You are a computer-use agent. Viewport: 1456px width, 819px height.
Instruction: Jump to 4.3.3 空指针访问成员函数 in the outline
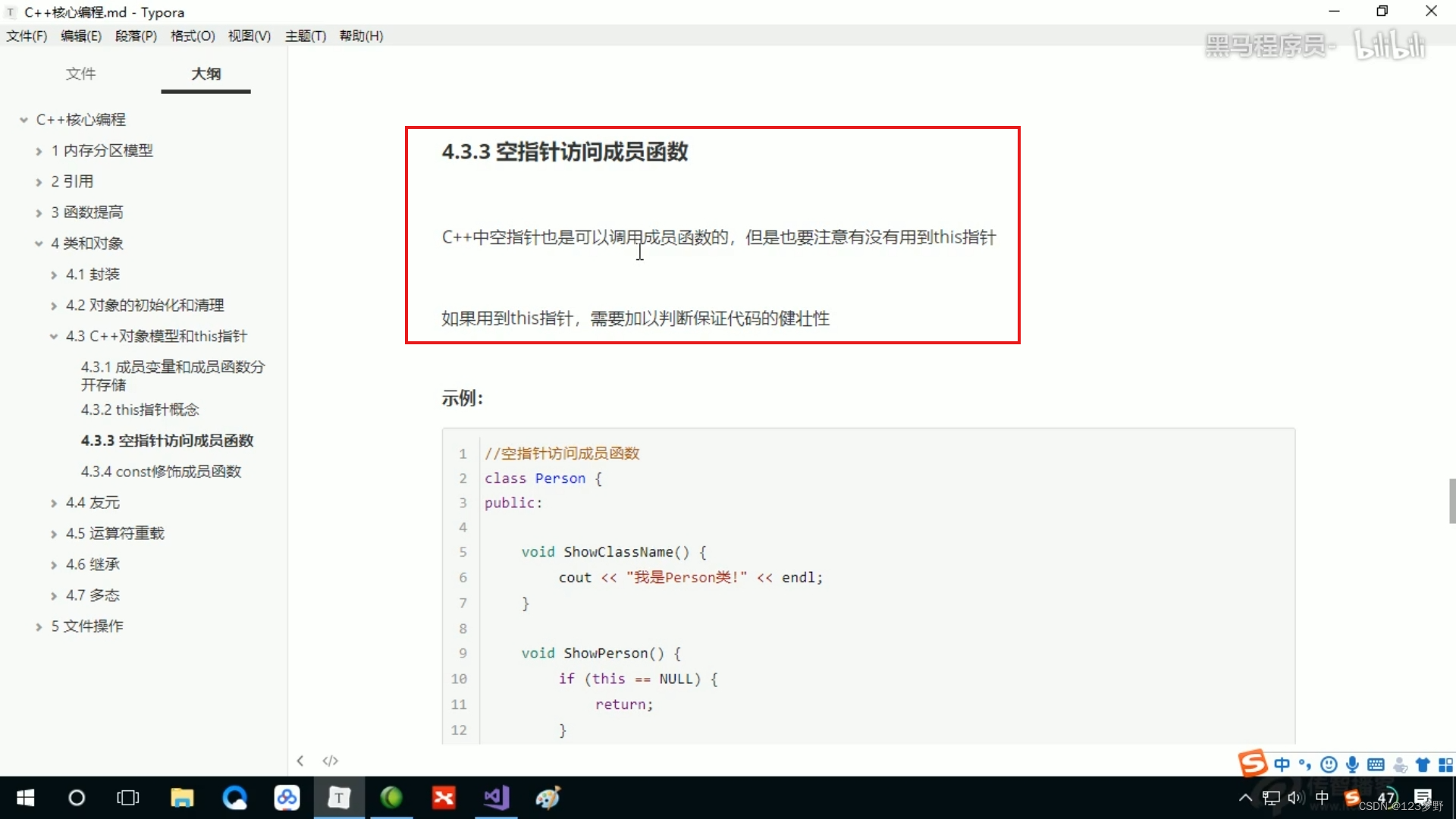point(167,441)
